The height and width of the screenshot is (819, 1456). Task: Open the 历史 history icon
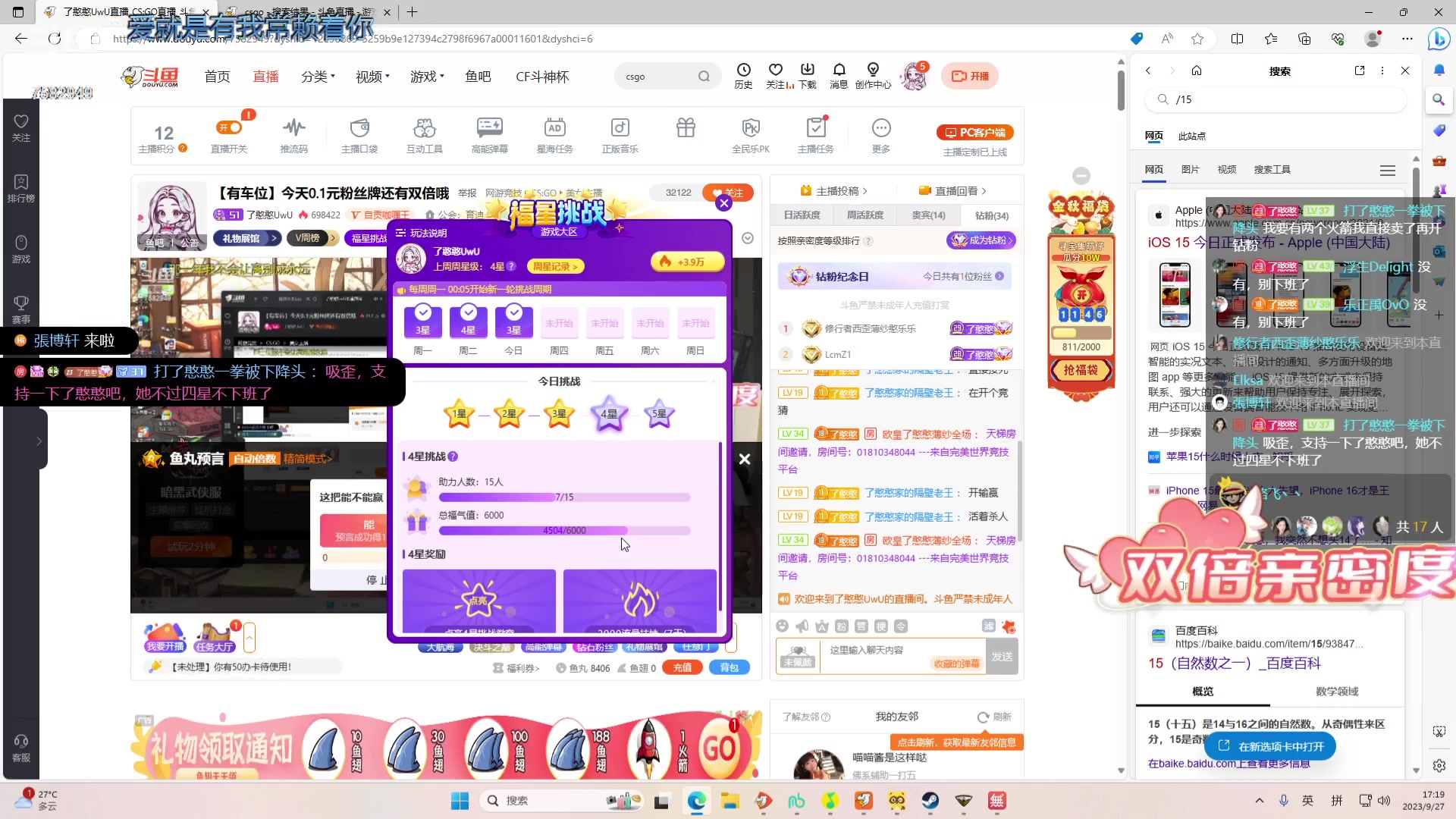(743, 75)
